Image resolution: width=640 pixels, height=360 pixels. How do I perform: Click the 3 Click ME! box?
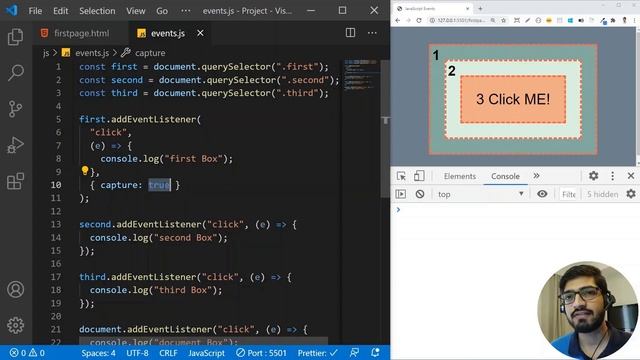[x=513, y=99]
